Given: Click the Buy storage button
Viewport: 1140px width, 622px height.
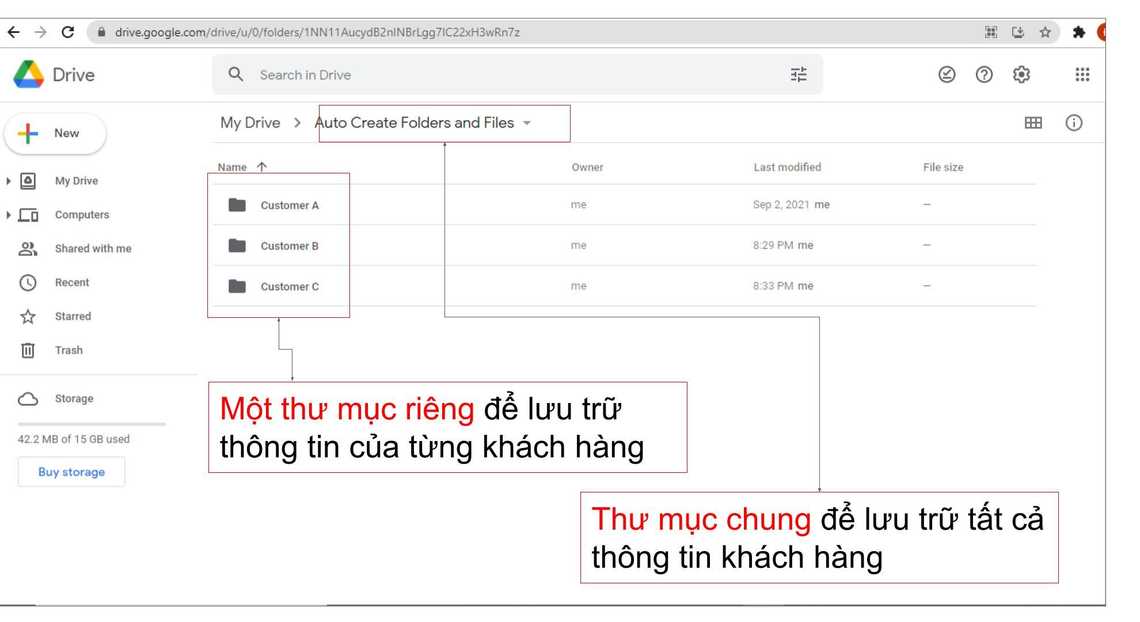Looking at the screenshot, I should pos(71,472).
